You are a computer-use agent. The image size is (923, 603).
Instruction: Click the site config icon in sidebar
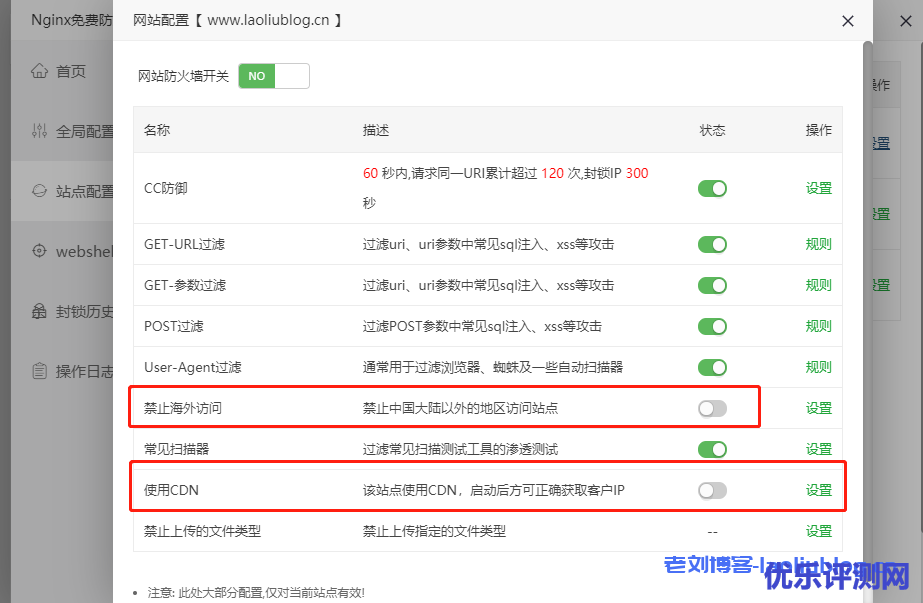(x=40, y=191)
